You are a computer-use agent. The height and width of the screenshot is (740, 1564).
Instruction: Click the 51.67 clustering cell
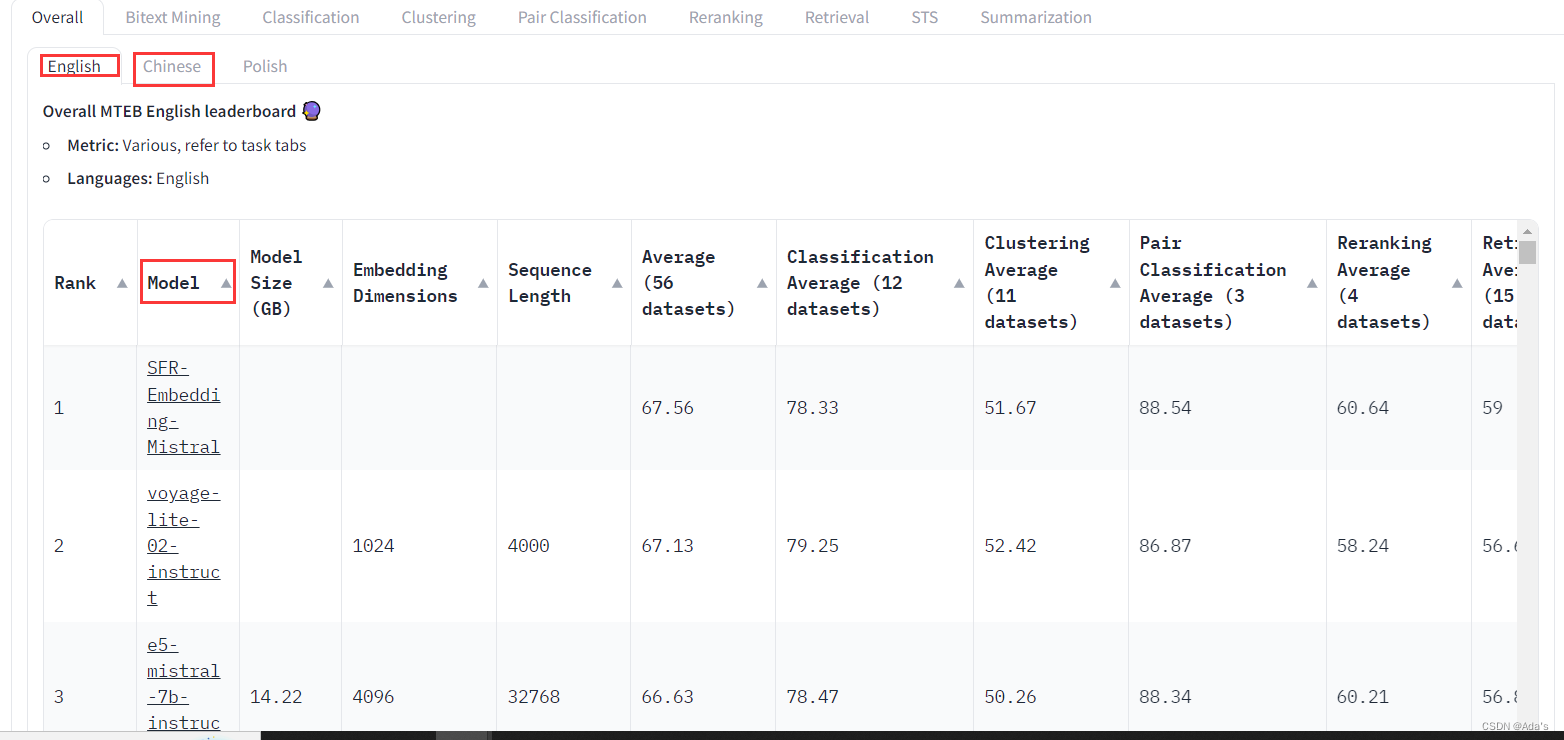(x=1010, y=408)
